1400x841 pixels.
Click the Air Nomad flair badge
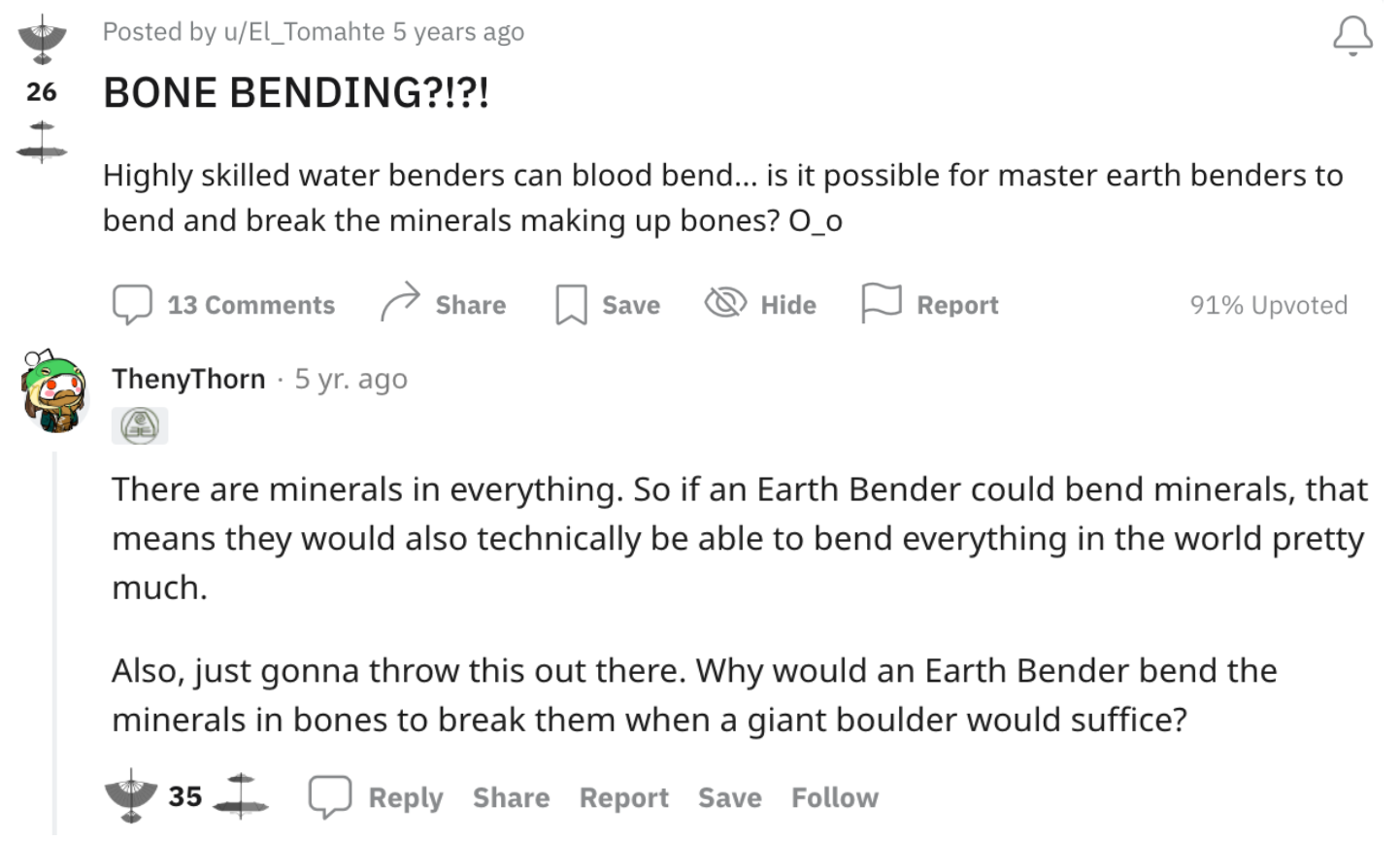(140, 425)
